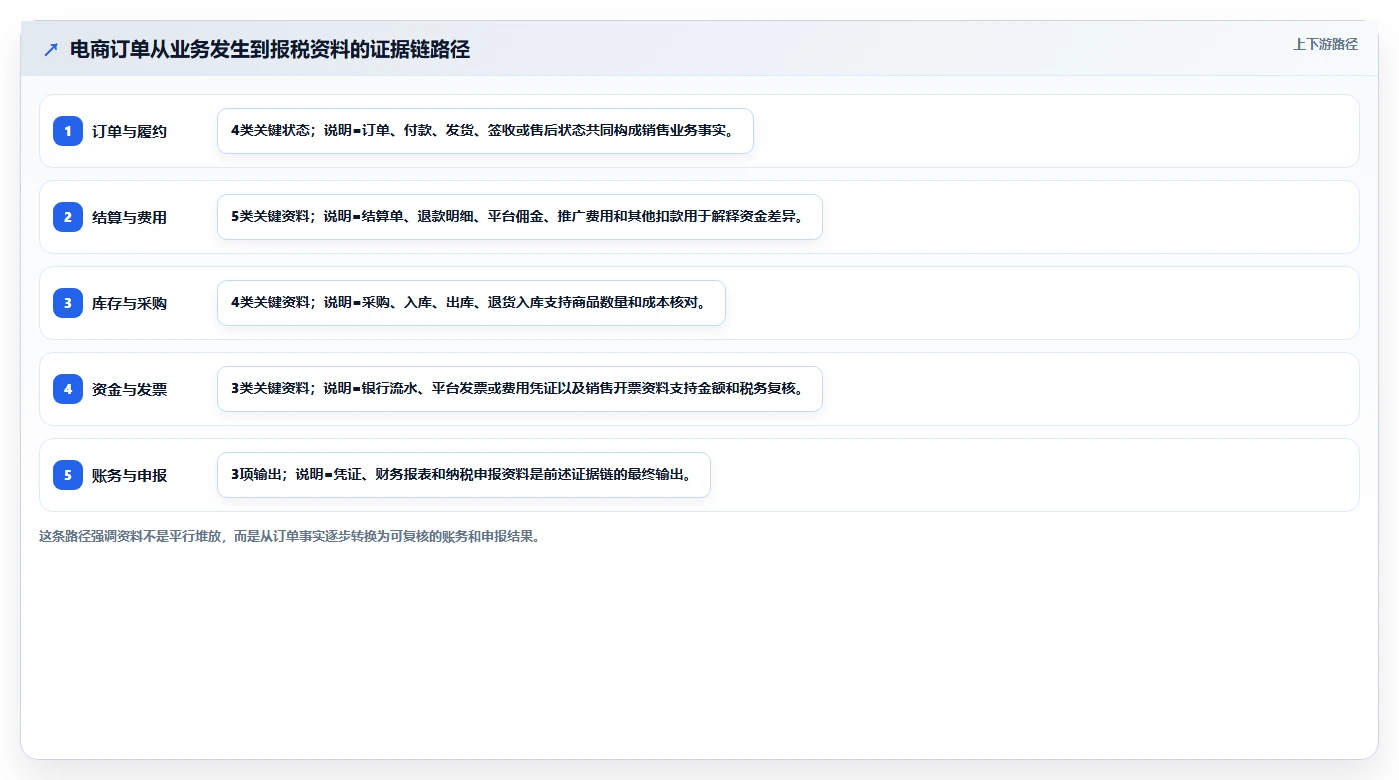Click the 资金与发票 step label
1399x780 pixels.
coord(129,389)
